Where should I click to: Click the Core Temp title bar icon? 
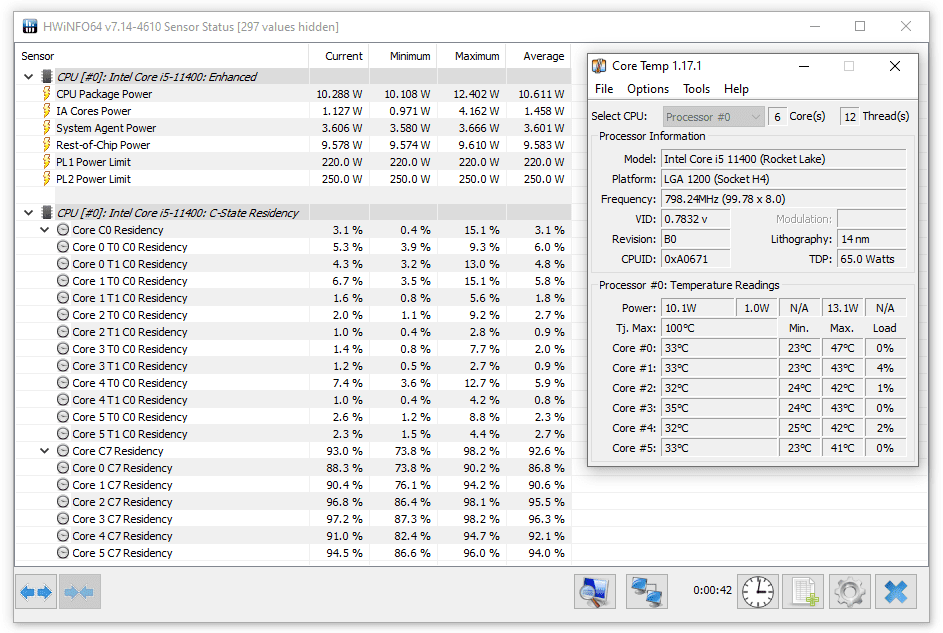click(x=599, y=66)
